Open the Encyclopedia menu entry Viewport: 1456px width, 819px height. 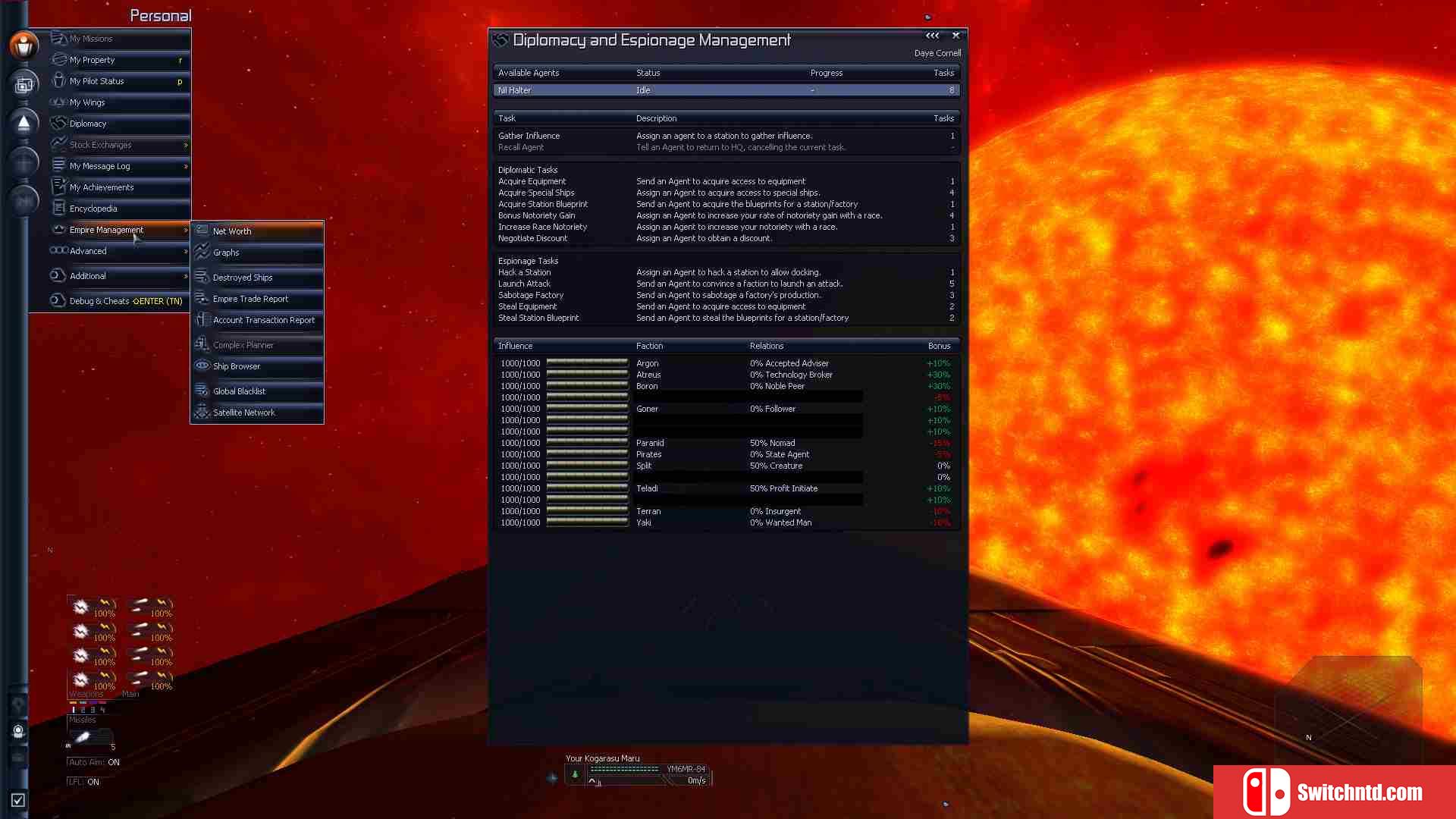(x=121, y=209)
